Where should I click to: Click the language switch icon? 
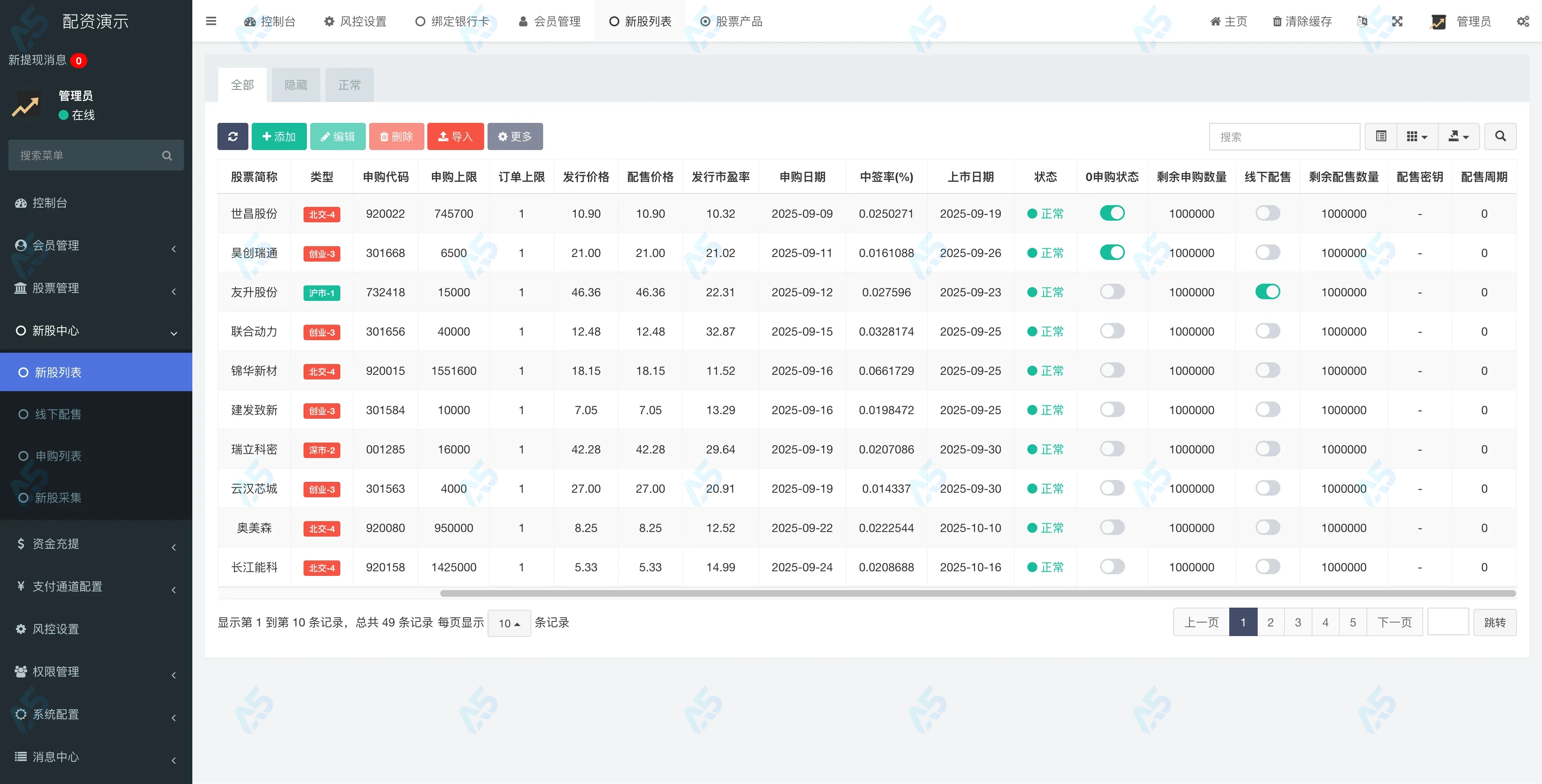click(x=1362, y=22)
